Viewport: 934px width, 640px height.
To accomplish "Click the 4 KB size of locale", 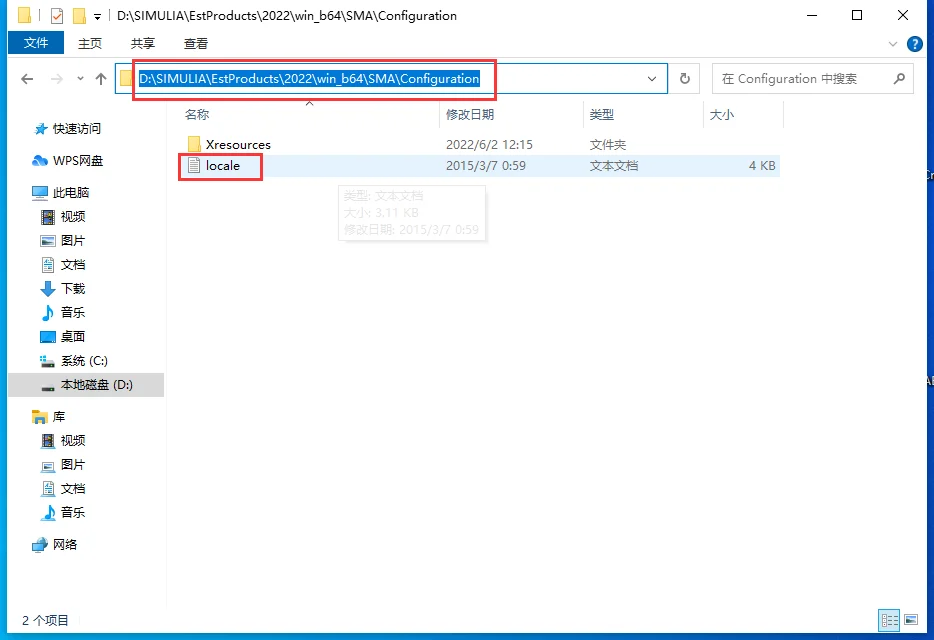I will tap(762, 166).
